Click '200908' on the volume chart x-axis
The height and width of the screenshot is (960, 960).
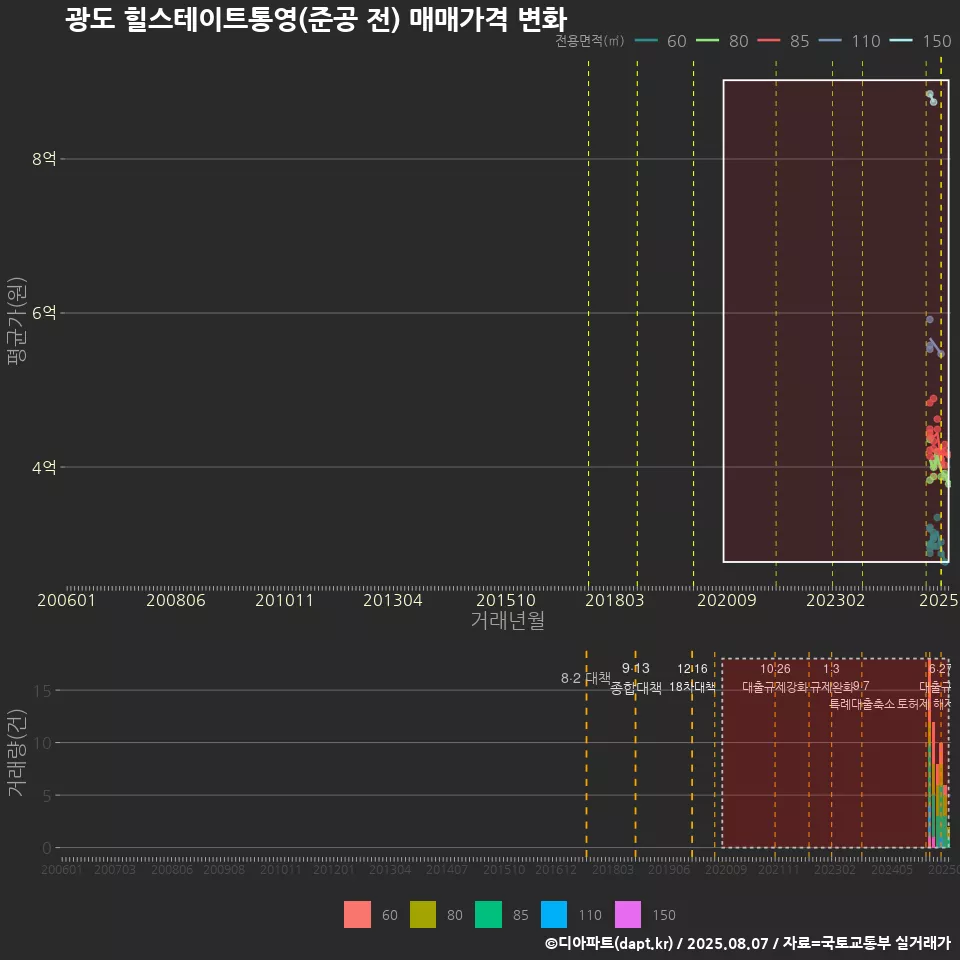tap(224, 869)
